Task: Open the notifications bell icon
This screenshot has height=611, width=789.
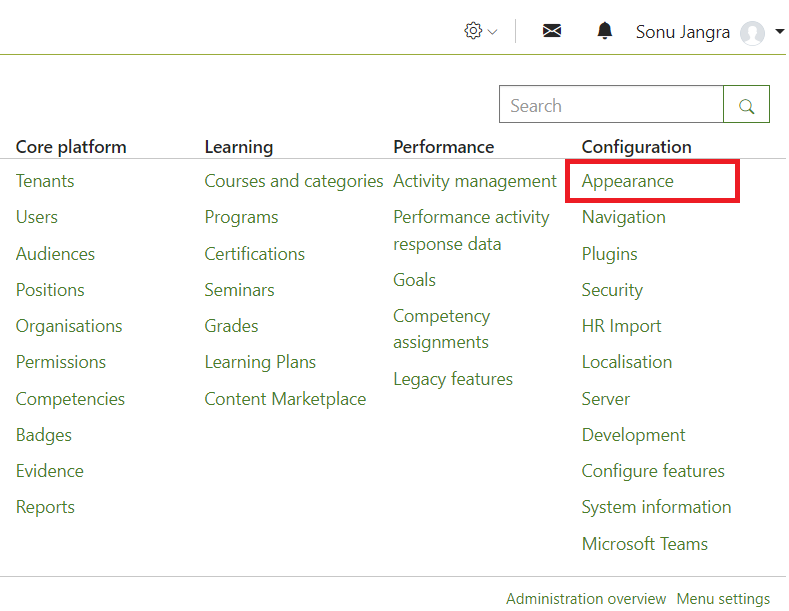Action: [604, 31]
